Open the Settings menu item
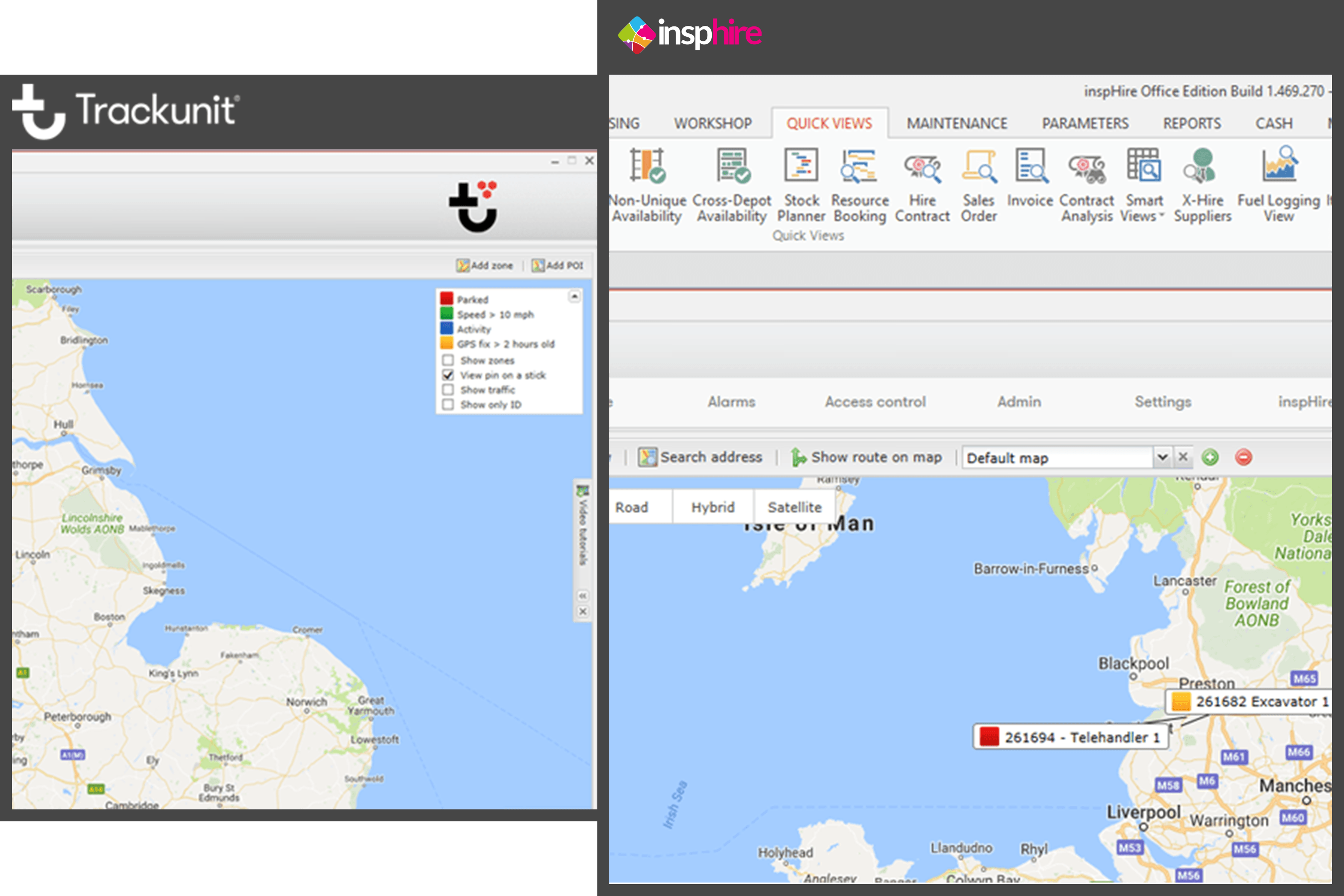This screenshot has width=1344, height=896. click(x=1163, y=402)
